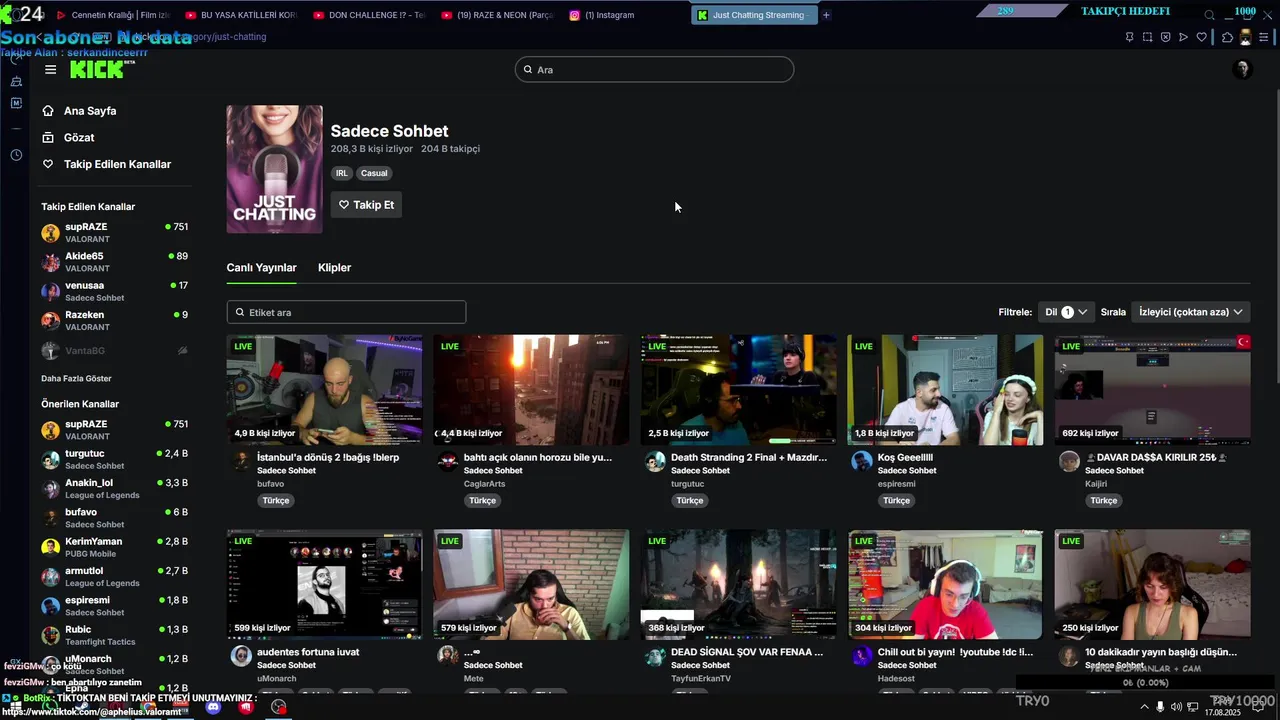Switch to the DON CHALLENGE browser tab
The height and width of the screenshot is (720, 1280).
pyautogui.click(x=369, y=15)
